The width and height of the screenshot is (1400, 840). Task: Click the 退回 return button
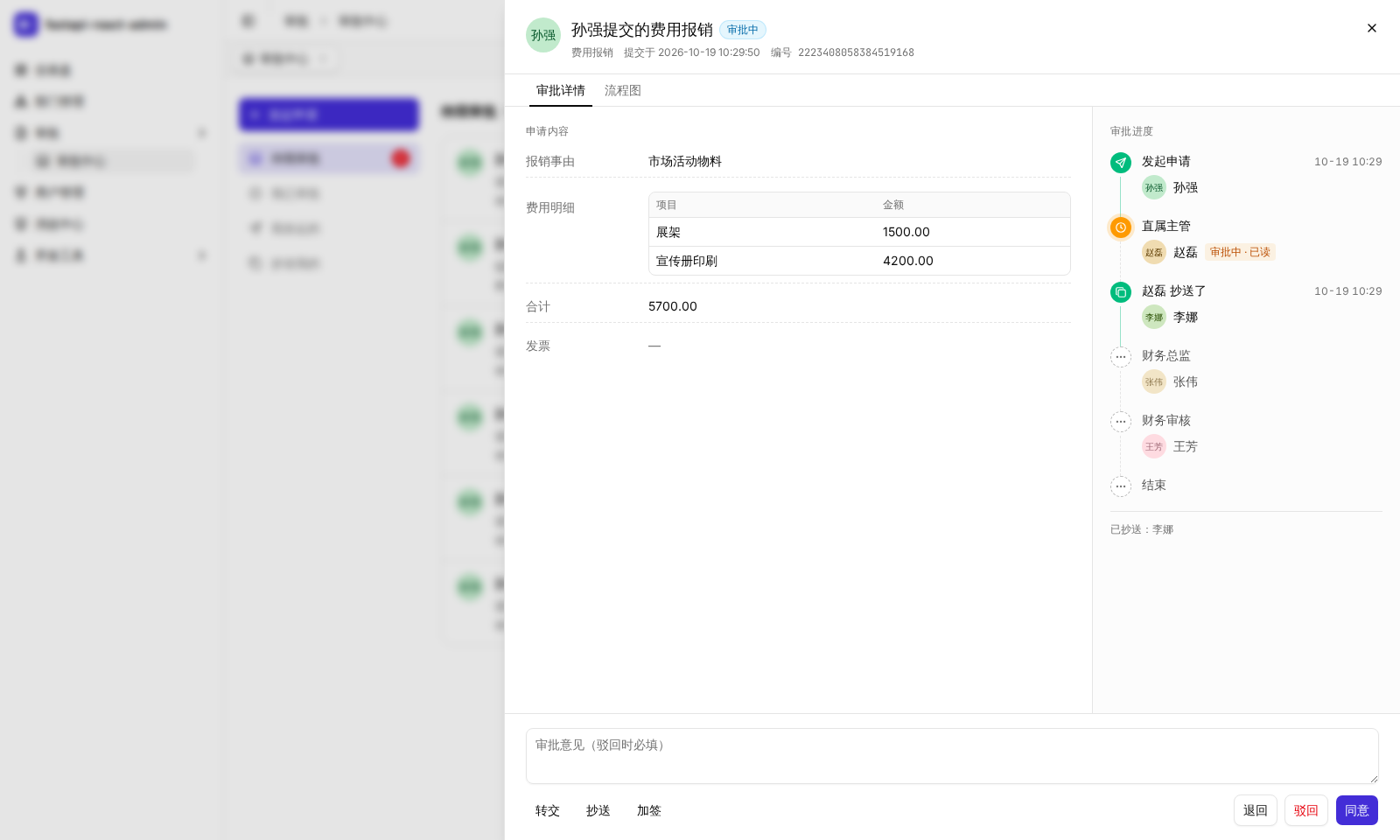[x=1256, y=810]
